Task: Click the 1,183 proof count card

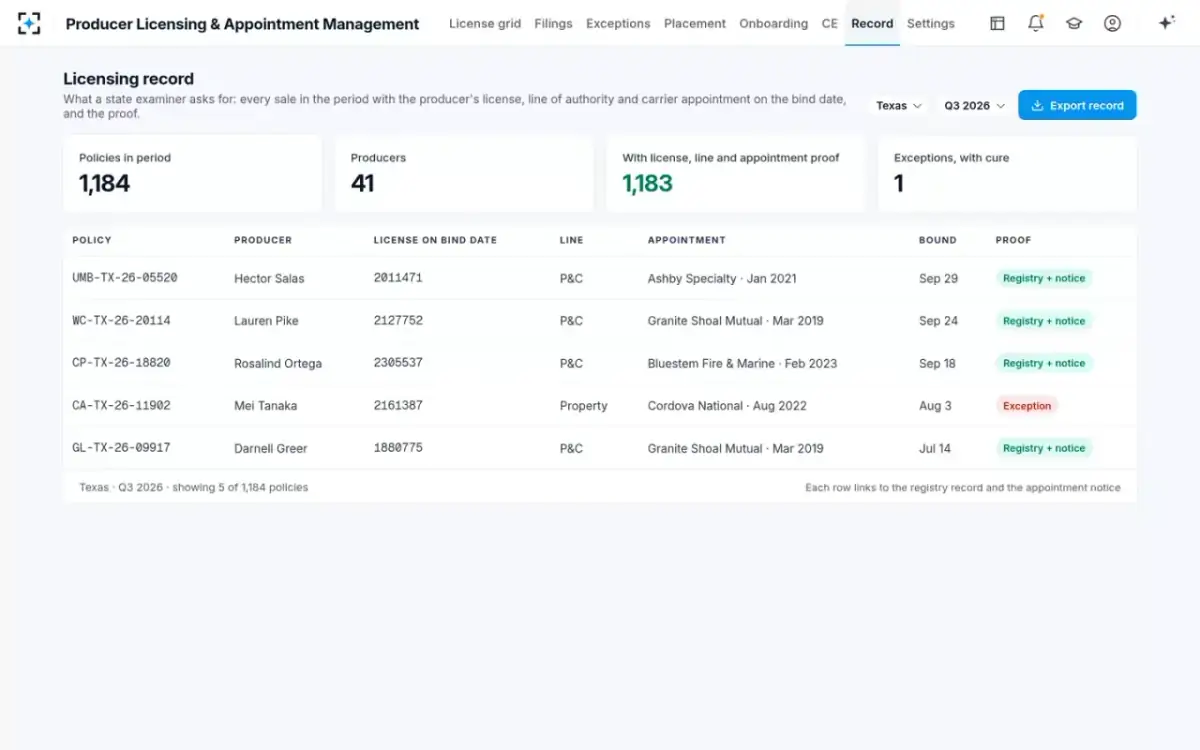Action: click(x=736, y=174)
